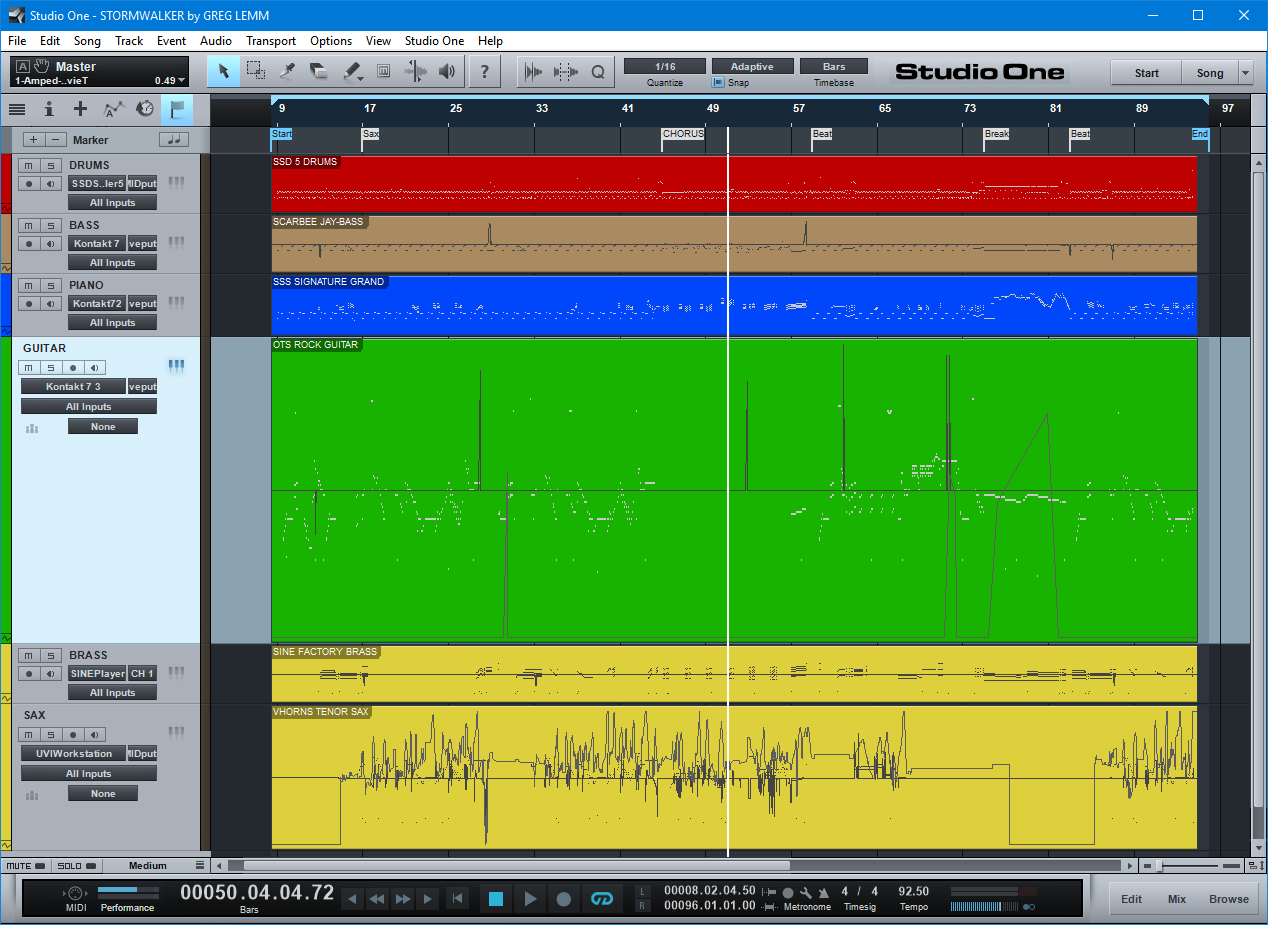Click the wrench icon in the transport
This screenshot has height=925, width=1268.
[x=805, y=892]
